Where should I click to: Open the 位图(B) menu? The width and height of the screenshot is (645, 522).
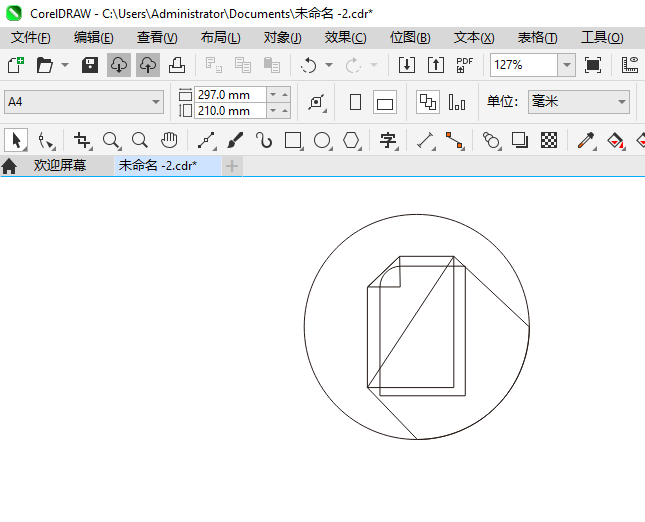[410, 38]
